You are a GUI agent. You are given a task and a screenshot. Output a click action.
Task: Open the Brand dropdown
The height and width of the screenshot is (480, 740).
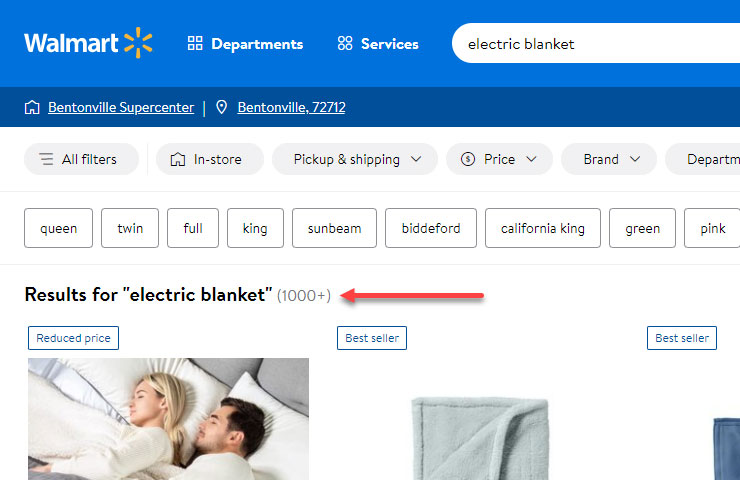coord(608,159)
